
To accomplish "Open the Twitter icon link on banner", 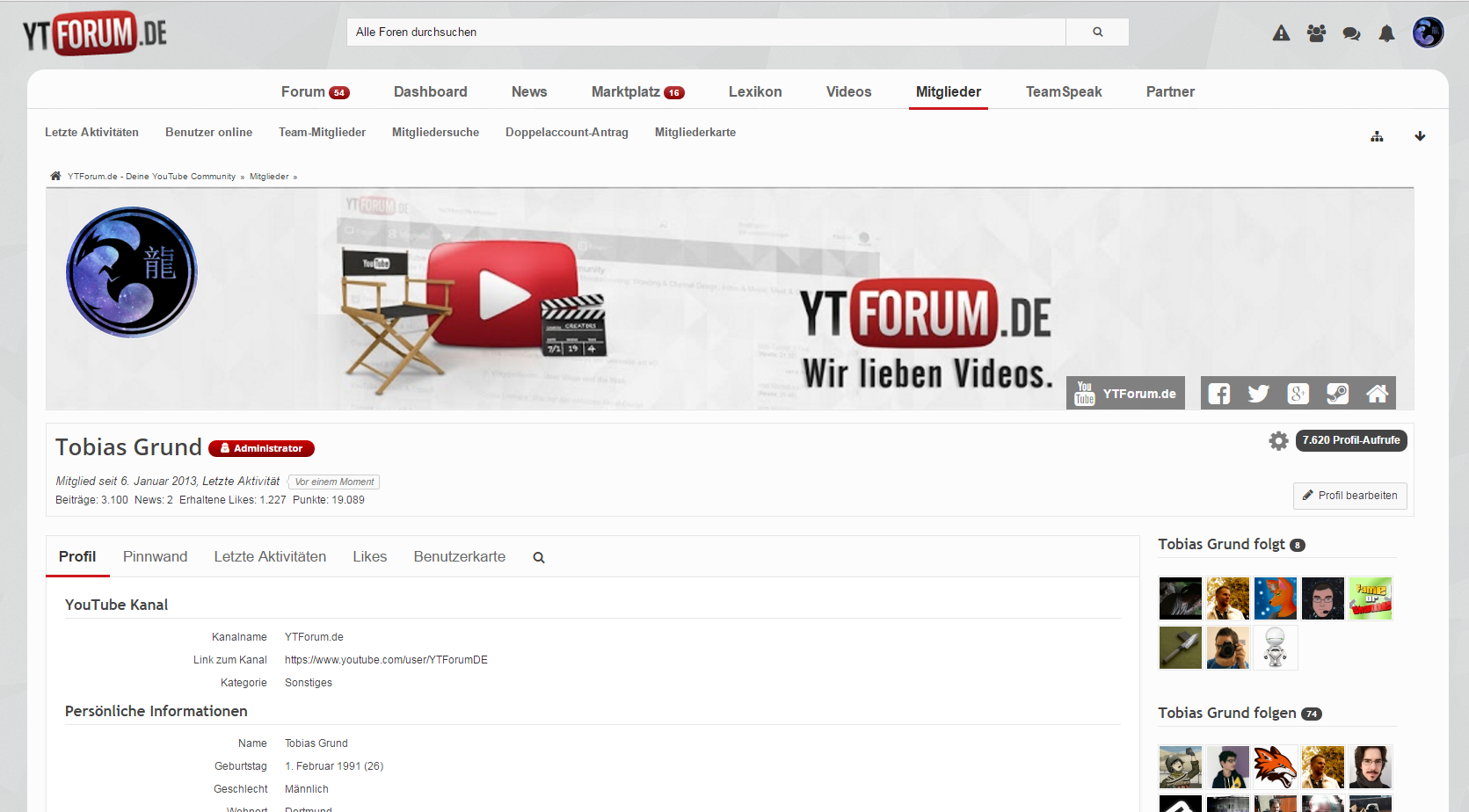I will [x=1258, y=394].
